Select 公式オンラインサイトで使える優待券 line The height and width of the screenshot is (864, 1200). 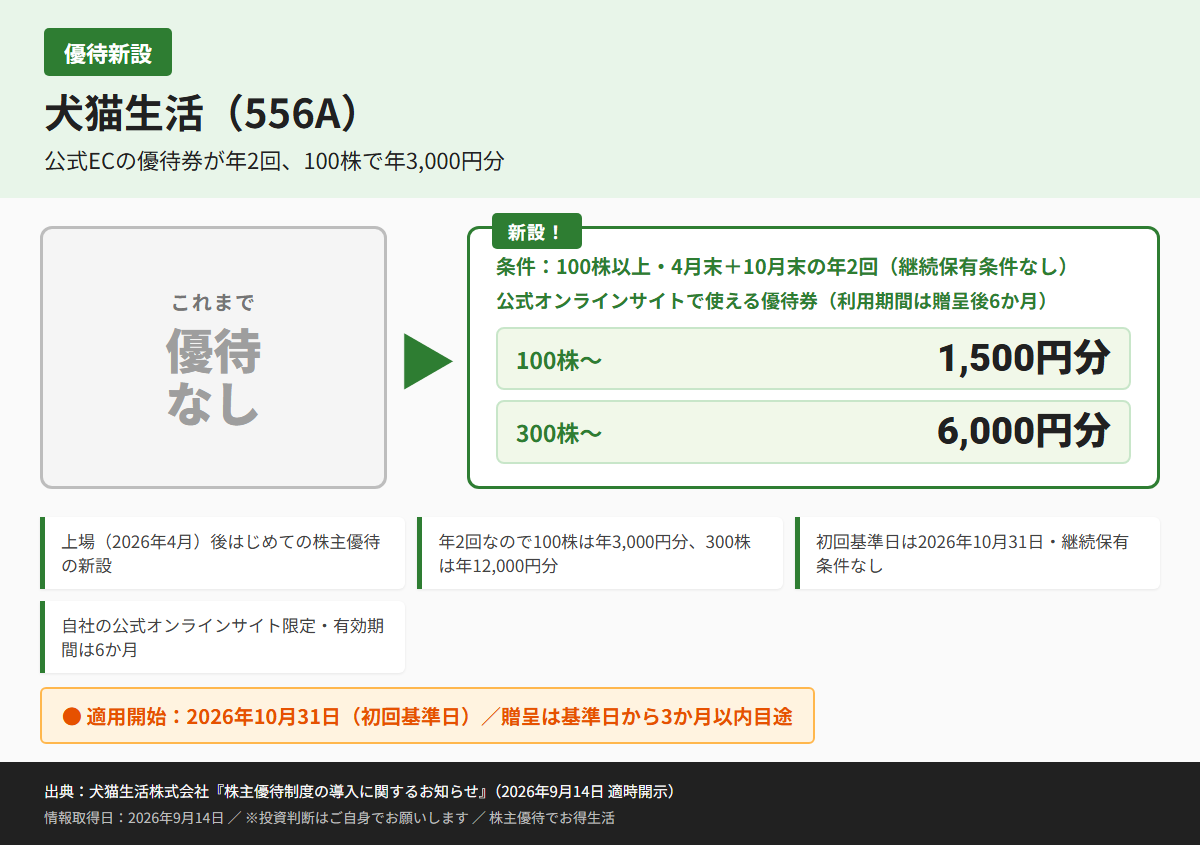pyautogui.click(x=771, y=300)
